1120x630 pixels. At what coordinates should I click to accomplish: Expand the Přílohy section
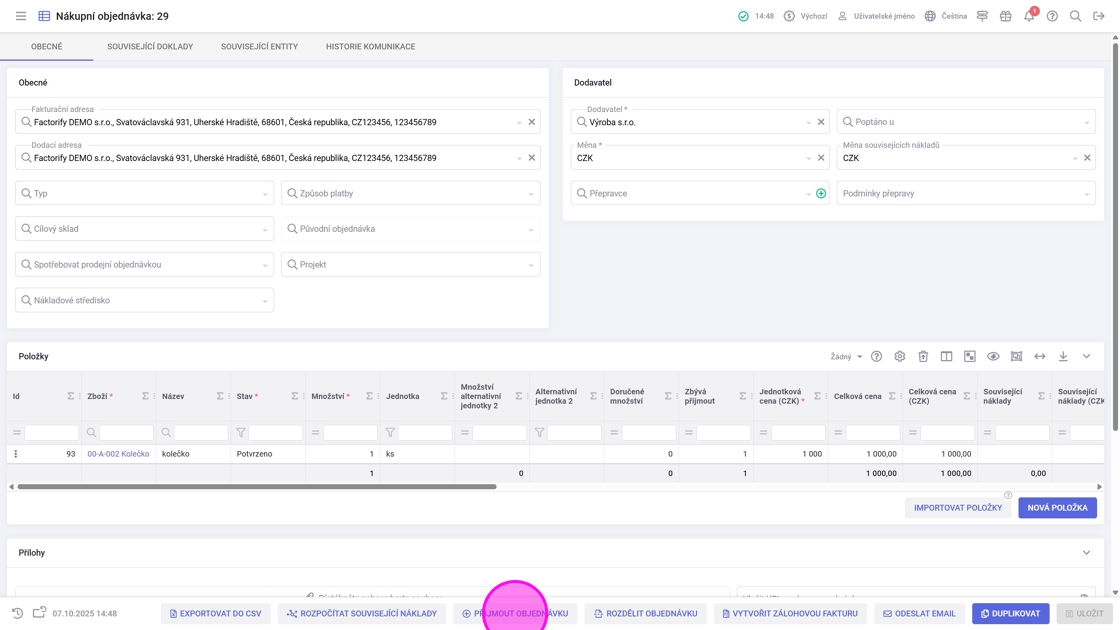pyautogui.click(x=1086, y=553)
